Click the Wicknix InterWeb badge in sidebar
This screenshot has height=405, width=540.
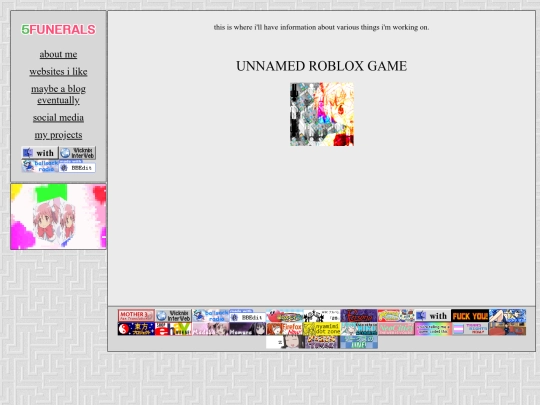(x=77, y=153)
